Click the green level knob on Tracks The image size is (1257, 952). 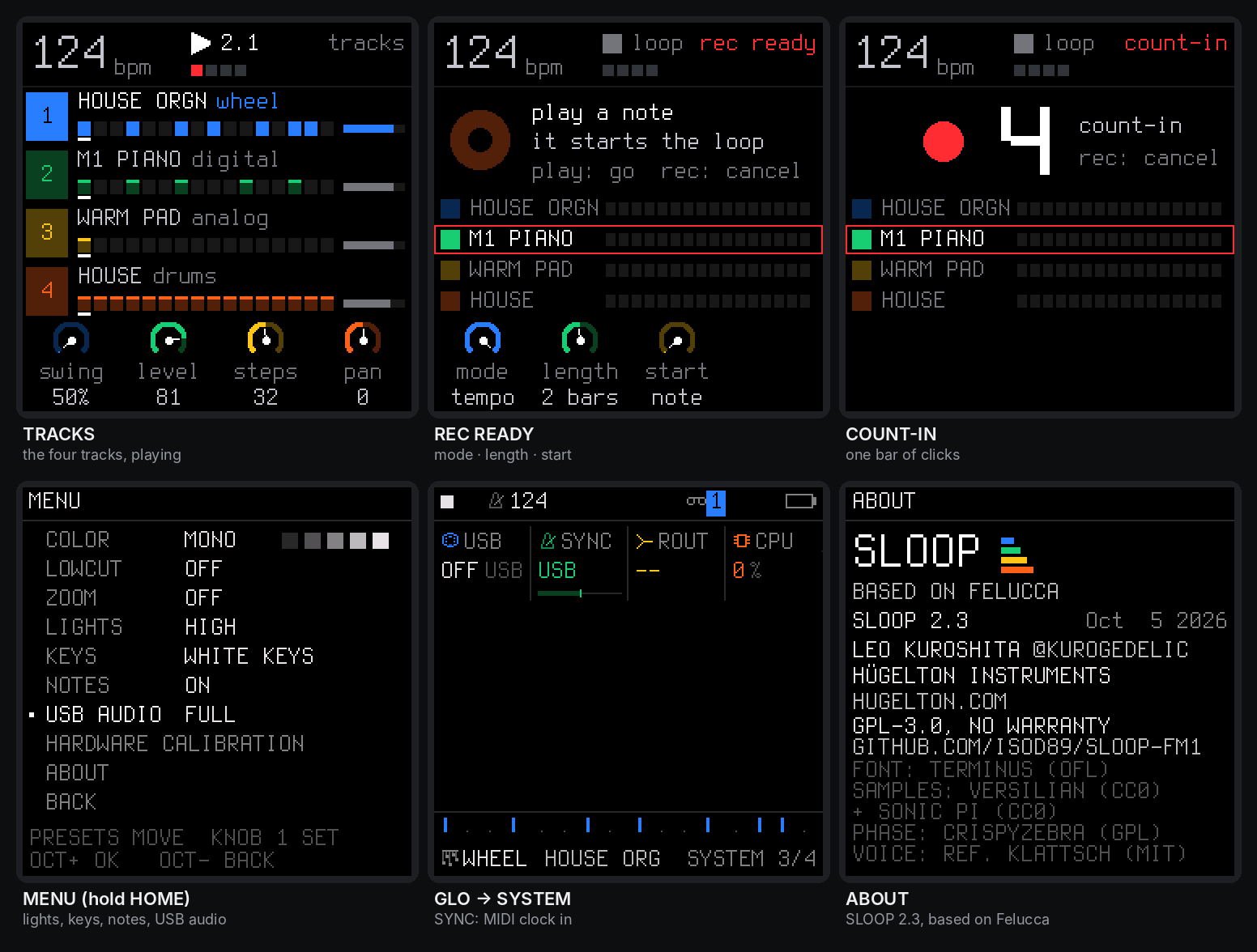(168, 339)
